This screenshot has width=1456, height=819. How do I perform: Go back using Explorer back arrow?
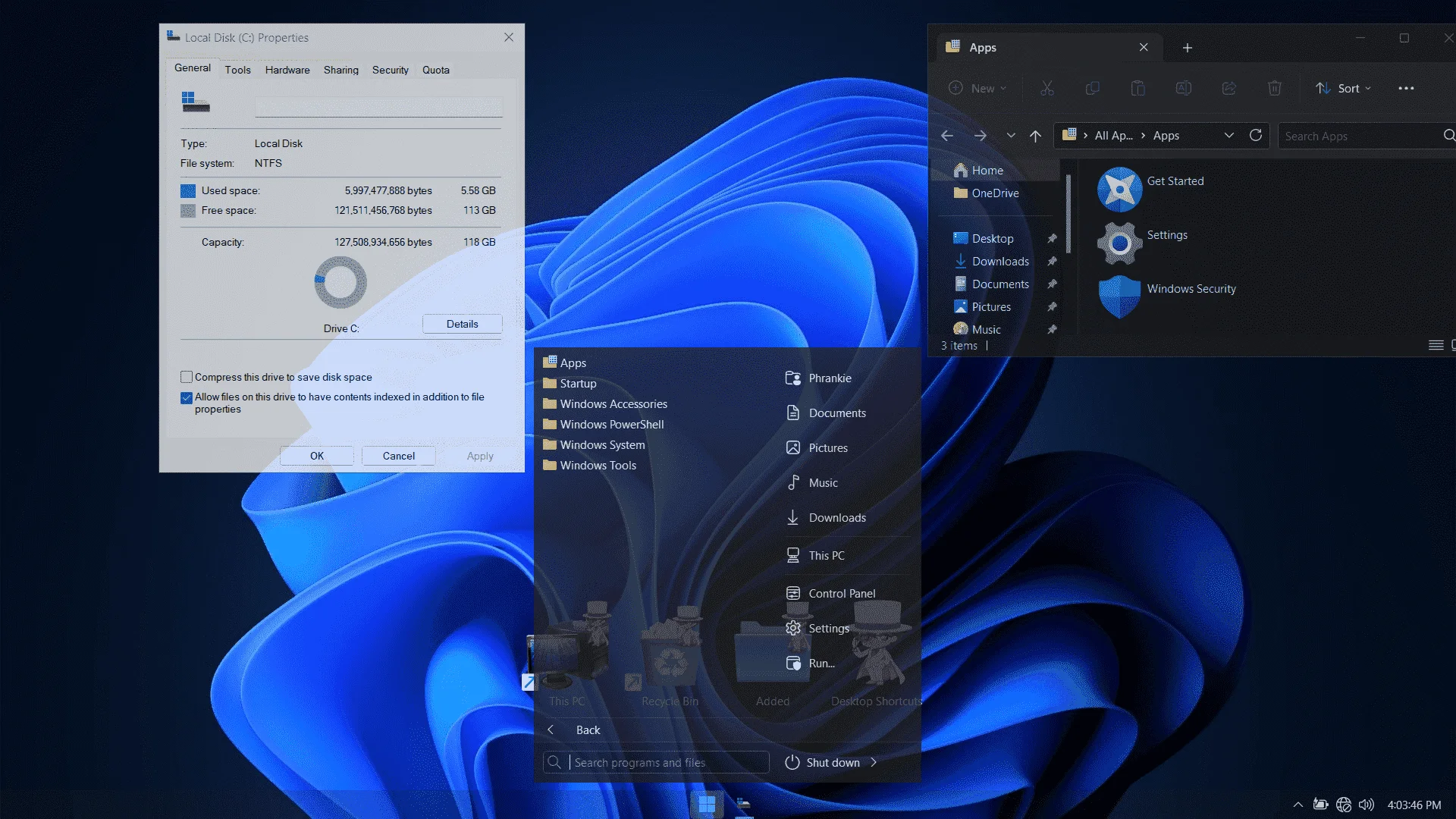point(947,136)
